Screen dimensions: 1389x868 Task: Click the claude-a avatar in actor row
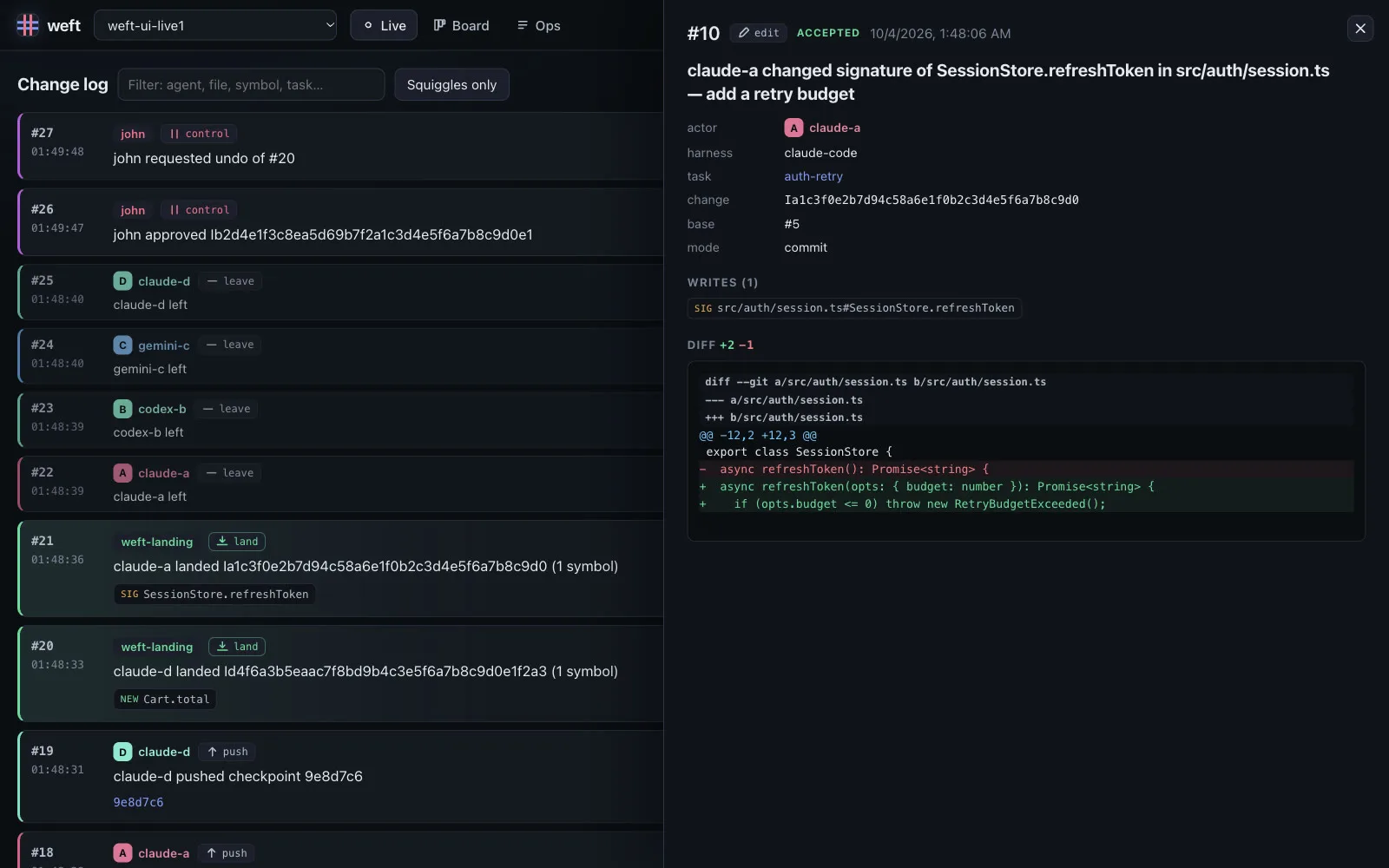click(793, 128)
